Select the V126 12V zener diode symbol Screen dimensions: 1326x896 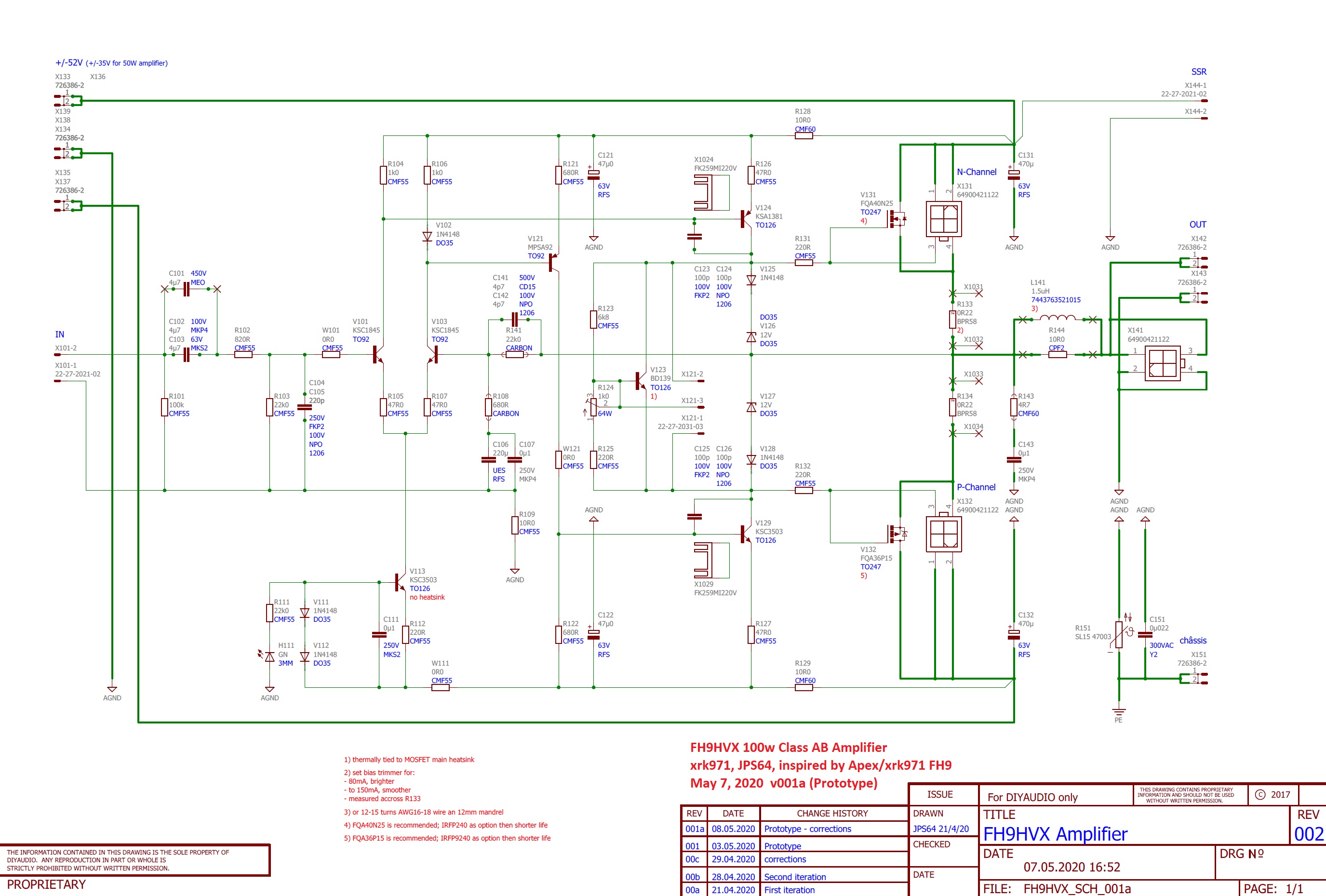pyautogui.click(x=751, y=337)
